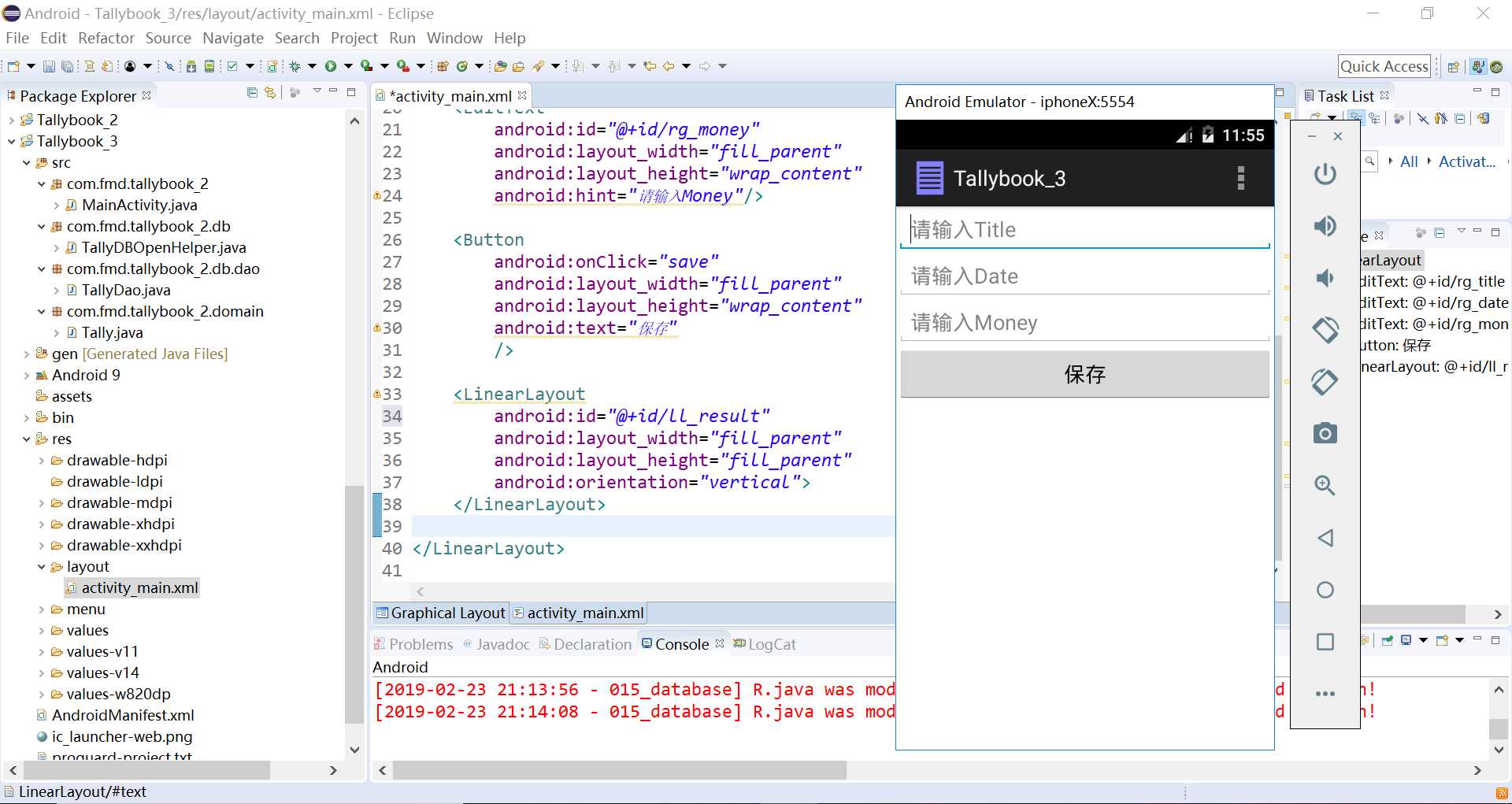This screenshot has width=1512, height=804.
Task: Click Collapse All in Package Explorer
Action: coord(252,93)
